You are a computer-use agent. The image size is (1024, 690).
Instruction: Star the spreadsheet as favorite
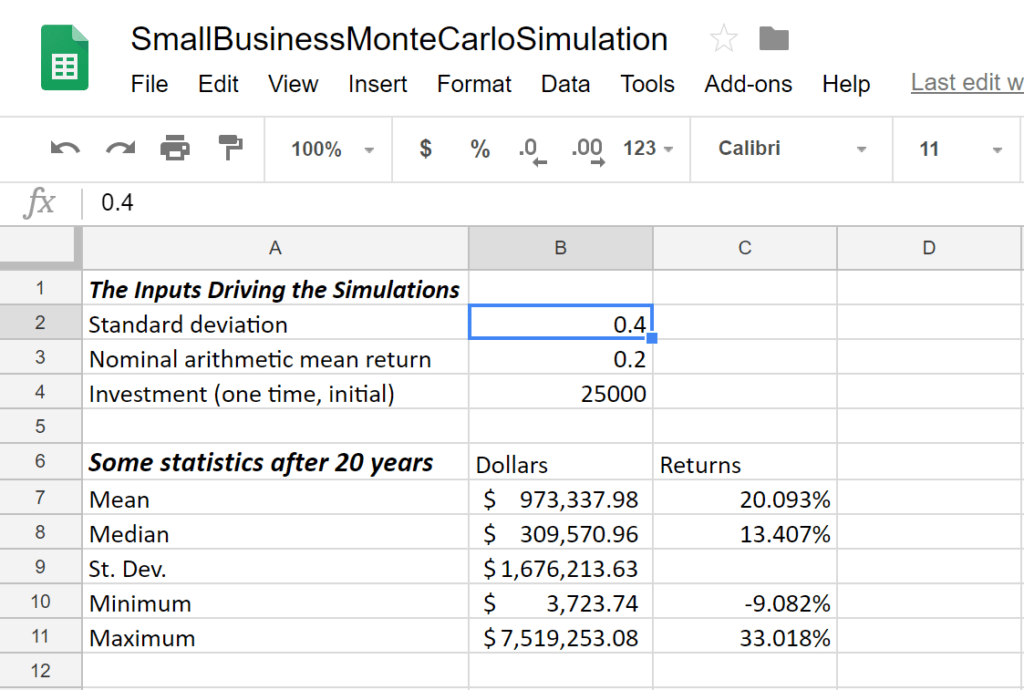[722, 38]
